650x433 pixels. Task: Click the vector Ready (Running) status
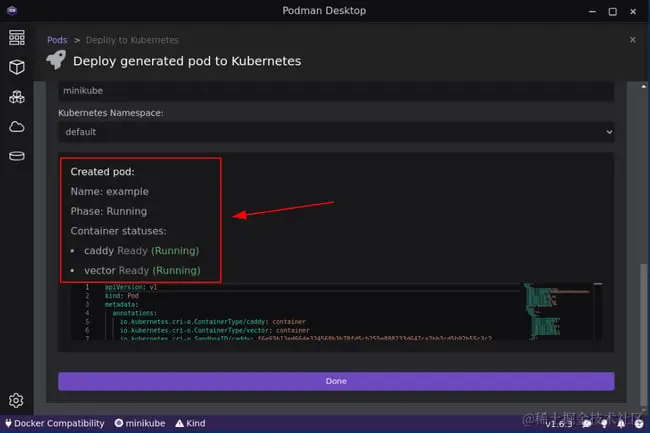pos(142,271)
